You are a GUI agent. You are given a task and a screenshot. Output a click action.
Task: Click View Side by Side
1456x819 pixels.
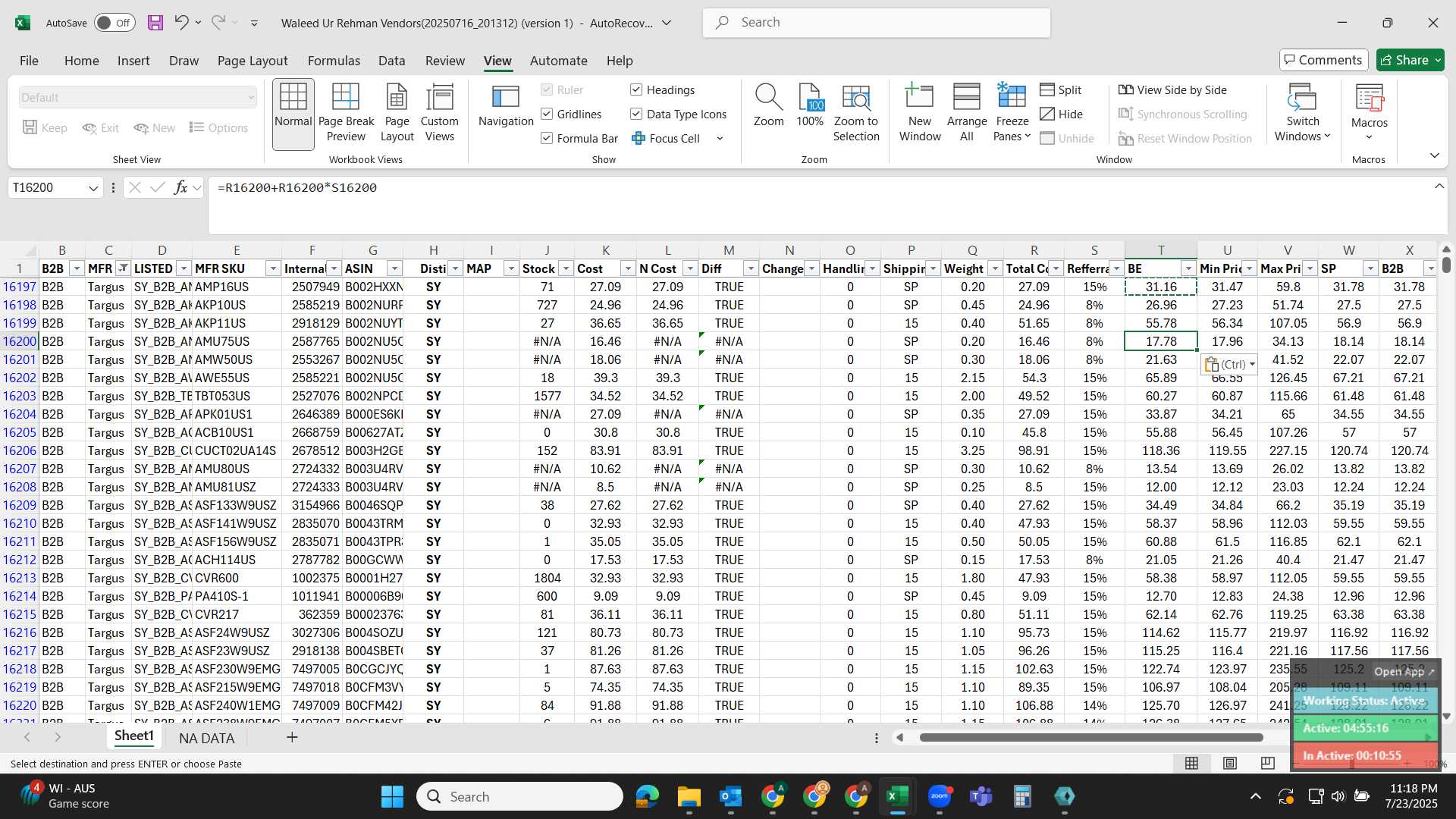pos(1173,89)
